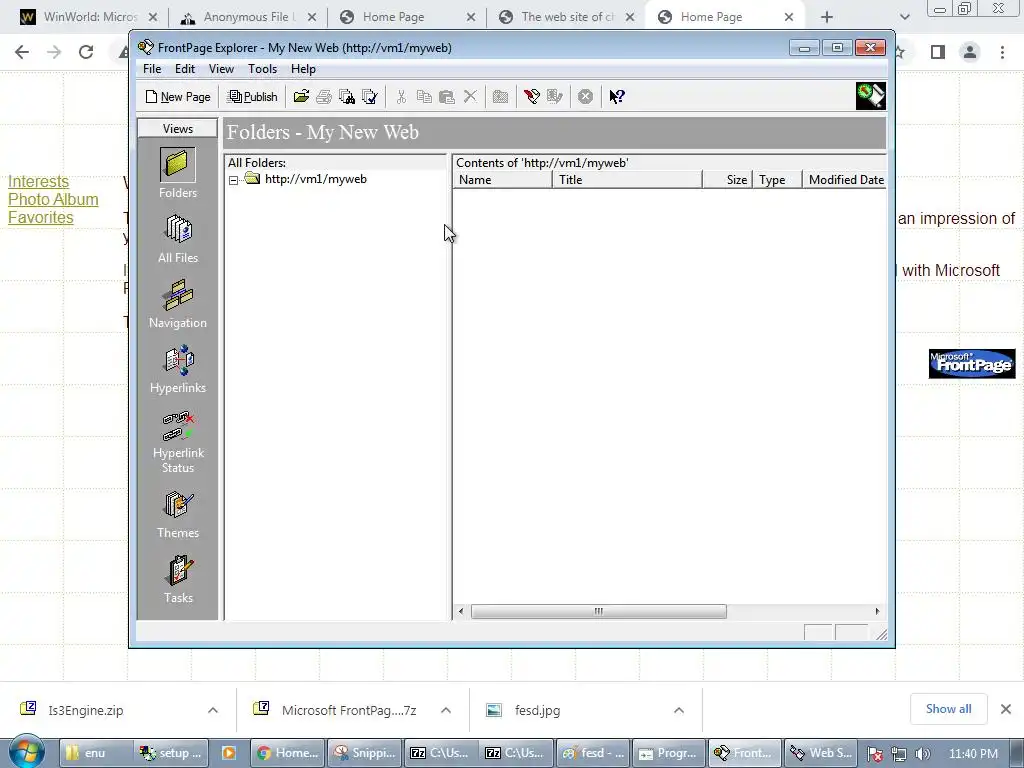Click the volume speaker icon in system tray
The image size is (1024, 768).
pos(922,754)
